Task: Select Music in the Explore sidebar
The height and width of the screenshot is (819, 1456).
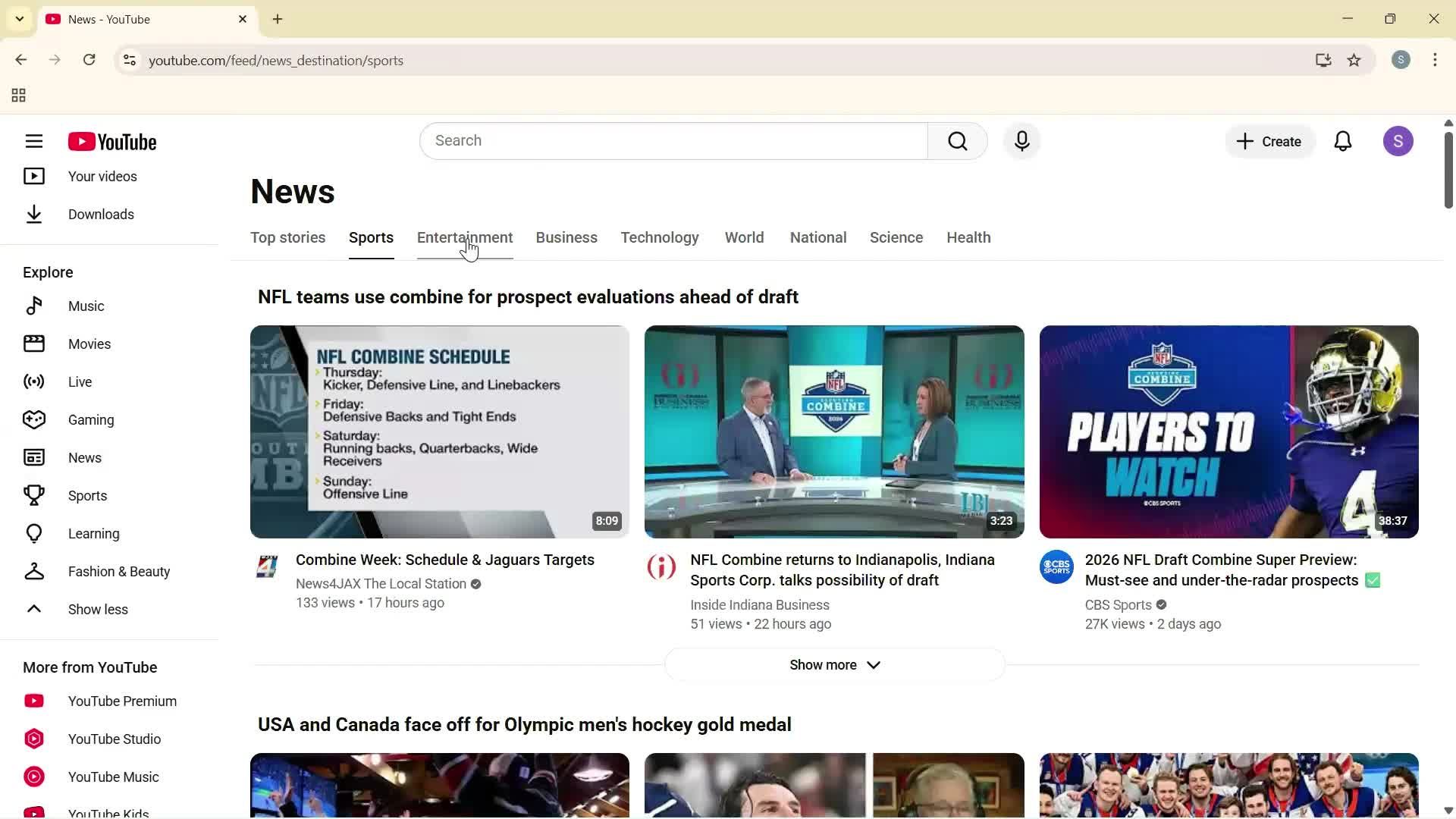Action: click(x=86, y=306)
